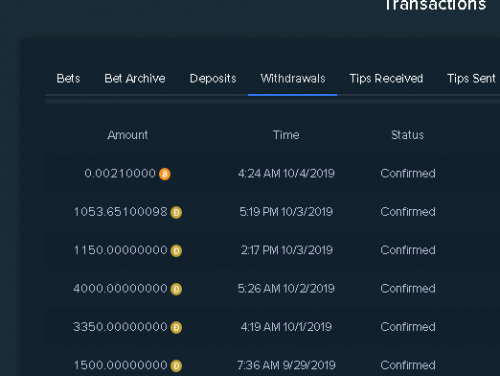
Task: Click the time 5:26 AM 10/2/2019
Action: coord(286,288)
